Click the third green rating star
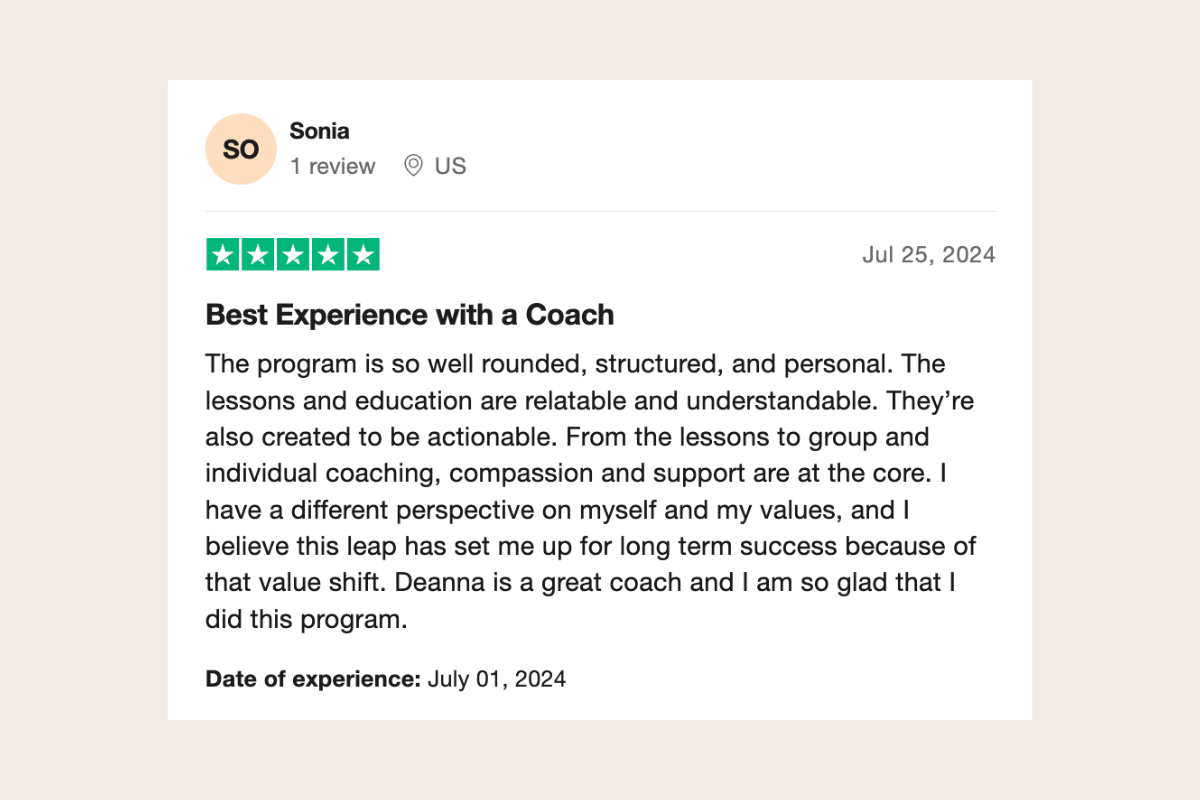Screen dimensions: 1200x800 (x=293, y=255)
